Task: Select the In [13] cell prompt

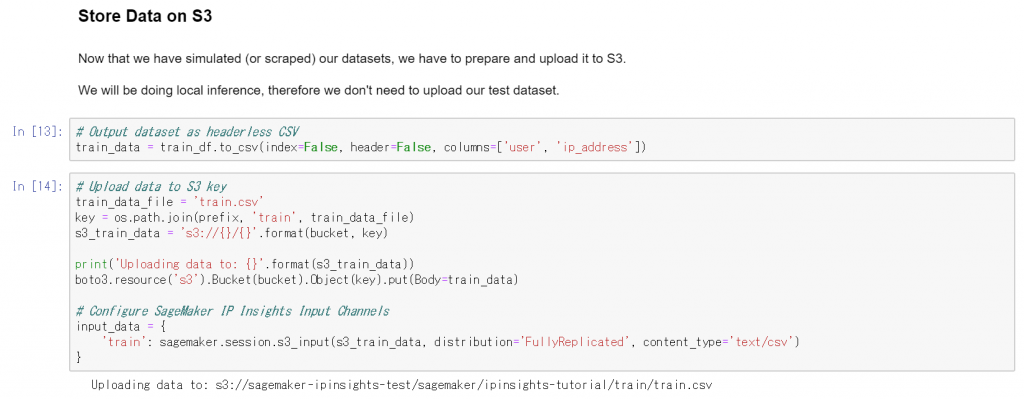Action: [38, 132]
